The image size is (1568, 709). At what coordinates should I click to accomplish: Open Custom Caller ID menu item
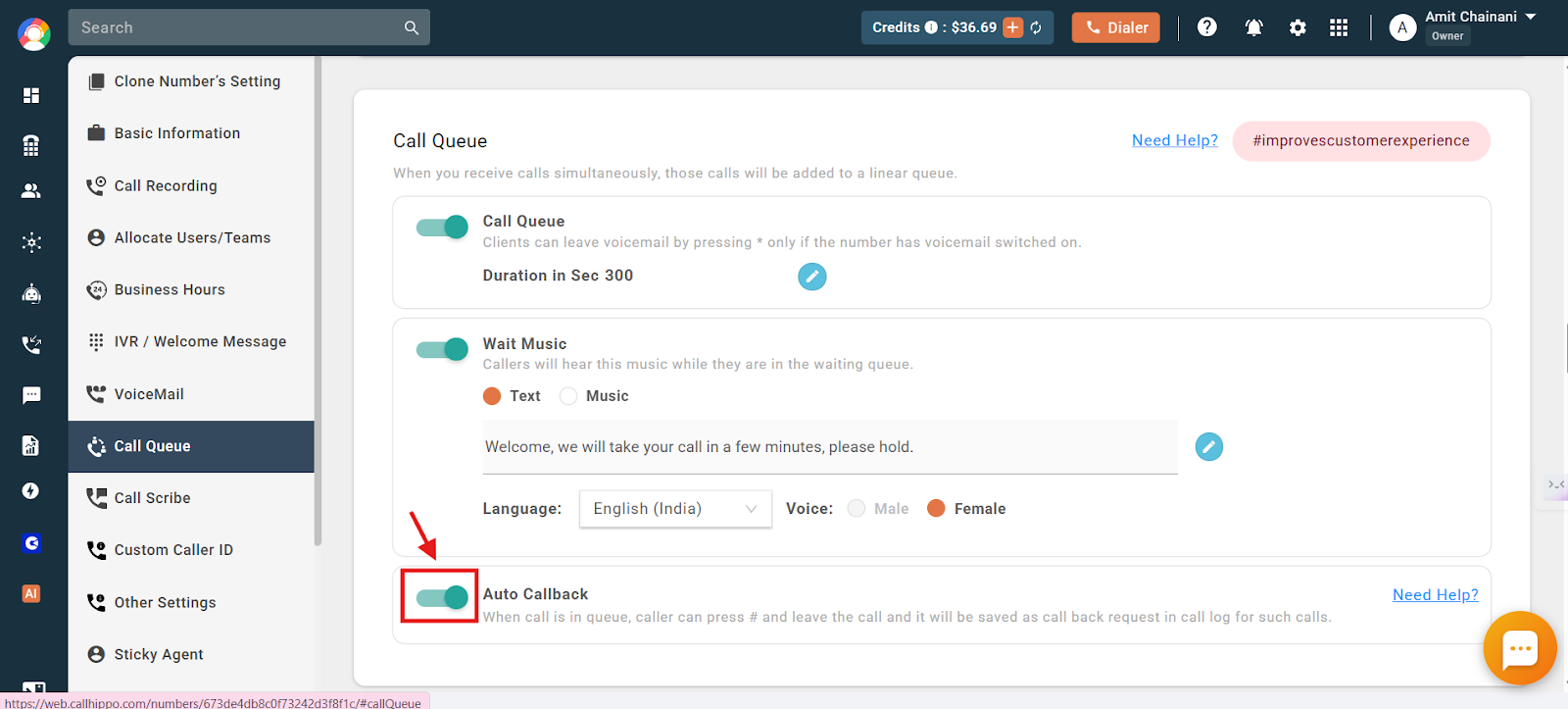(191, 550)
